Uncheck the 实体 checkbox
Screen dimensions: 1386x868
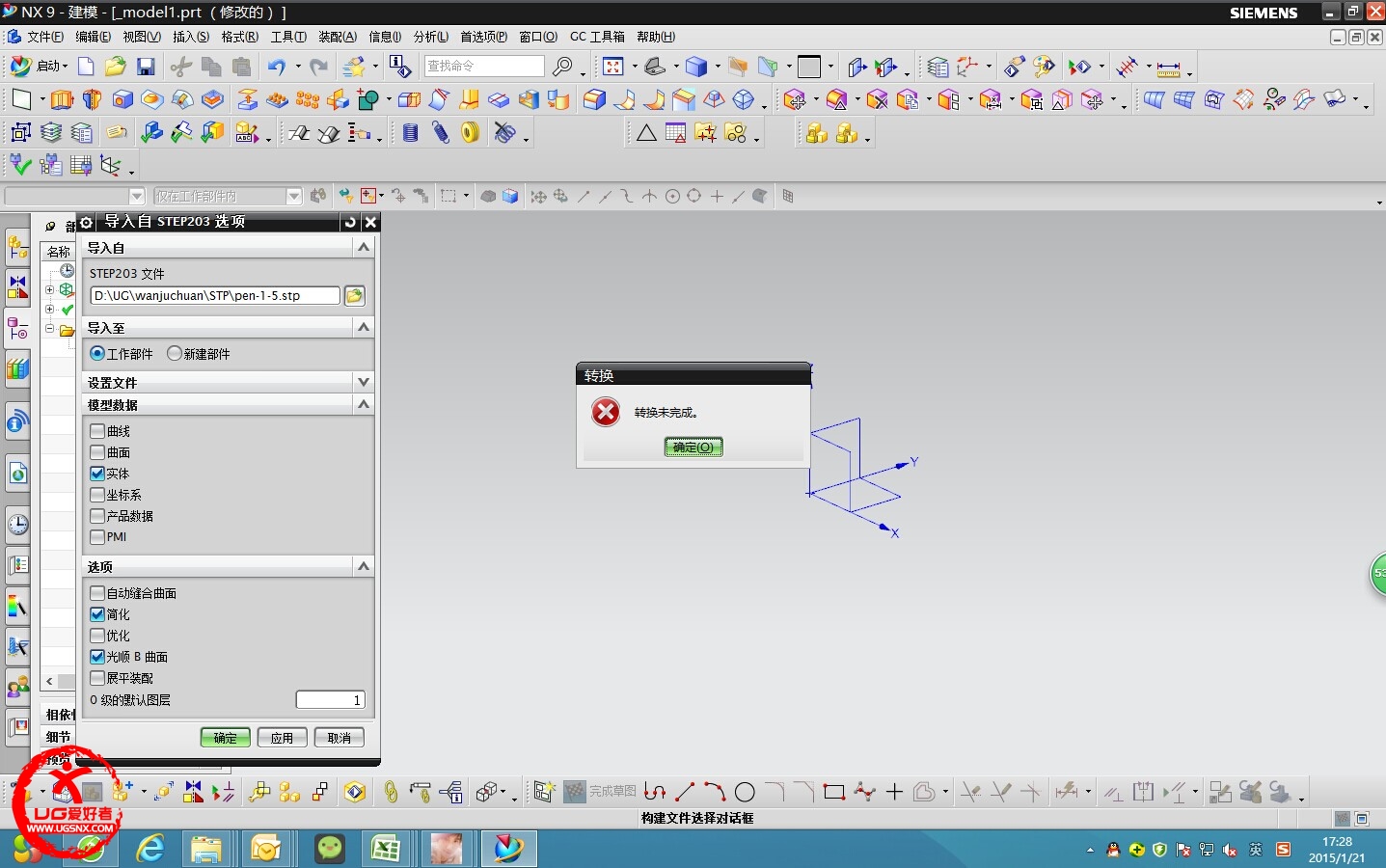coord(97,474)
